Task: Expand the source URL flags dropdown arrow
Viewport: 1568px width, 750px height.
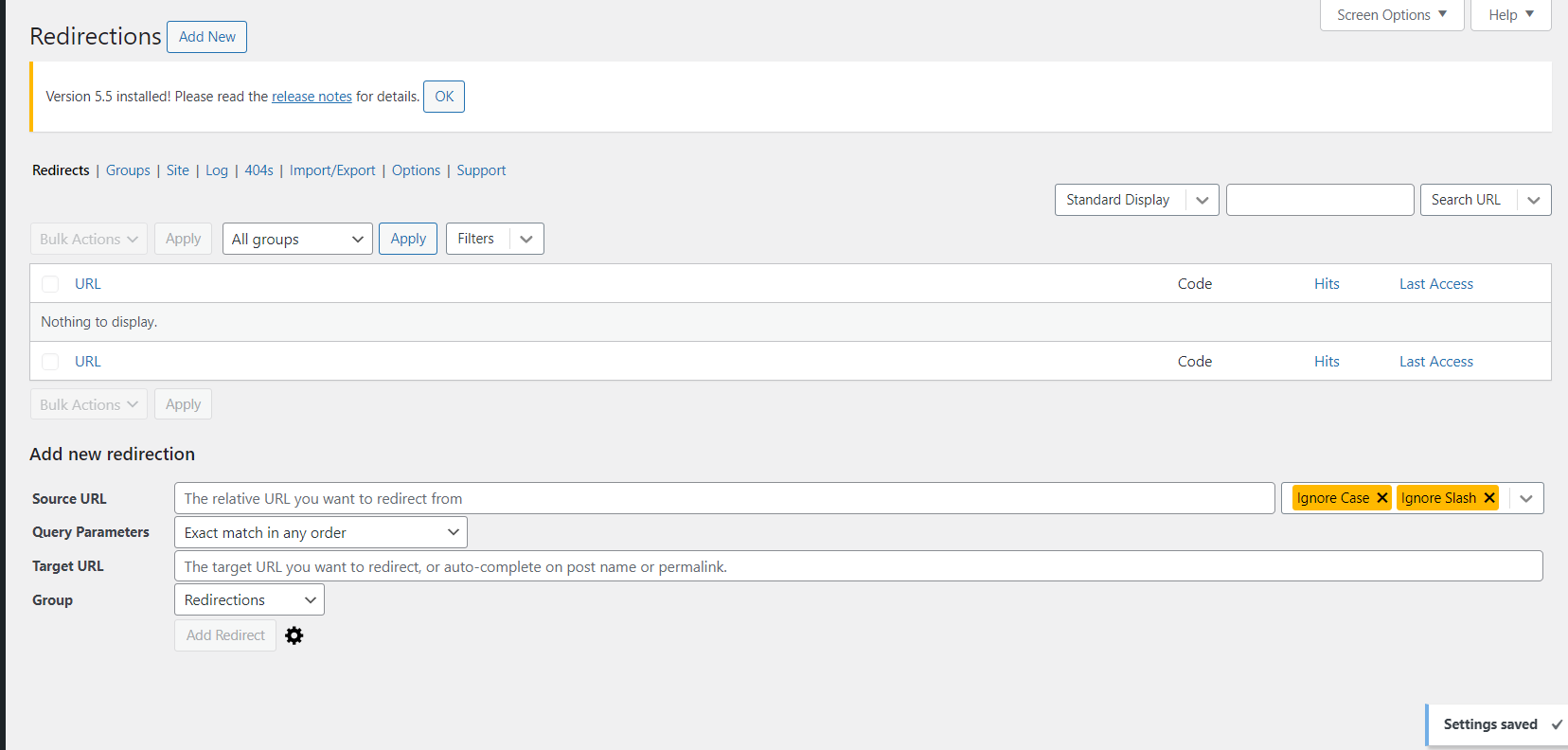Action: (1525, 498)
